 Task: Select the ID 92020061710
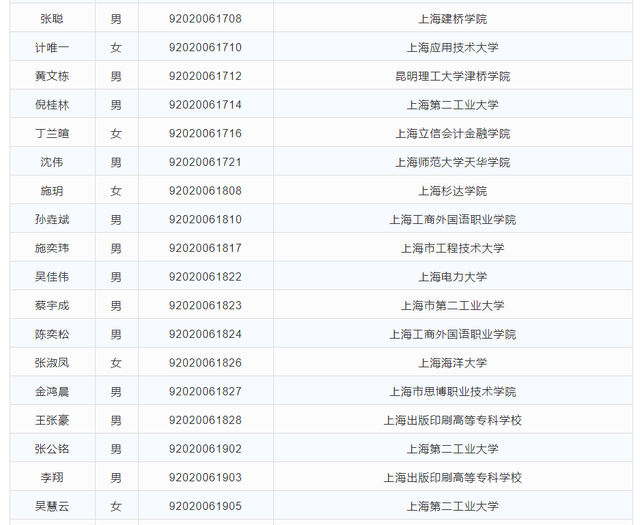[205, 47]
